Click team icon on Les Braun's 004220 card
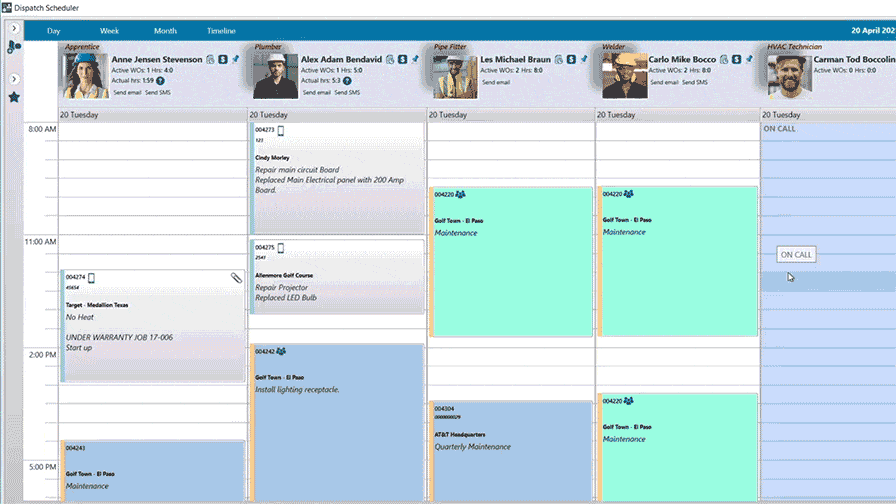Screen dimensions: 896x504 point(461,194)
